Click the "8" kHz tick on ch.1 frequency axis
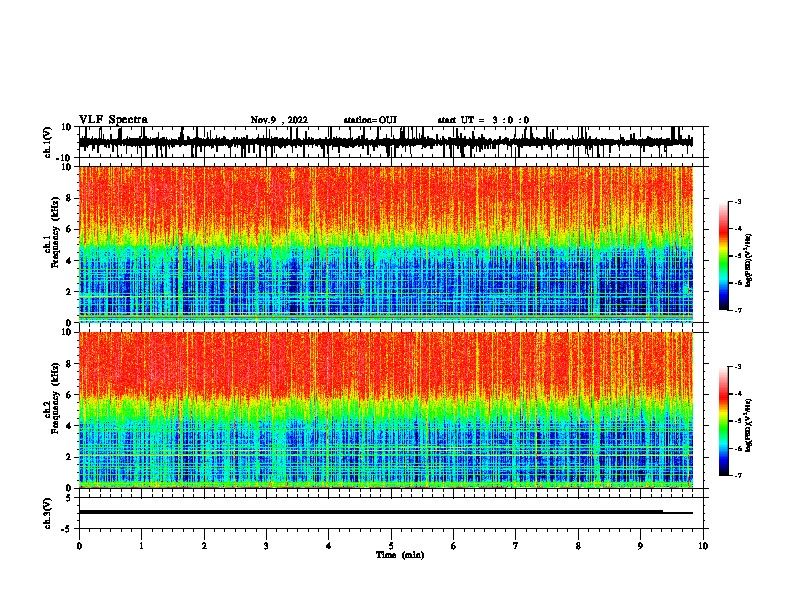The height and width of the screenshot is (612, 792). [70, 198]
